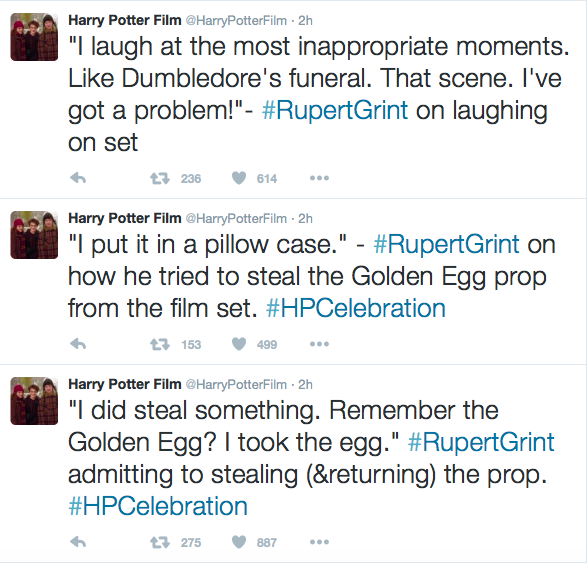Retweet the tweet with 153 retweets

[160, 344]
